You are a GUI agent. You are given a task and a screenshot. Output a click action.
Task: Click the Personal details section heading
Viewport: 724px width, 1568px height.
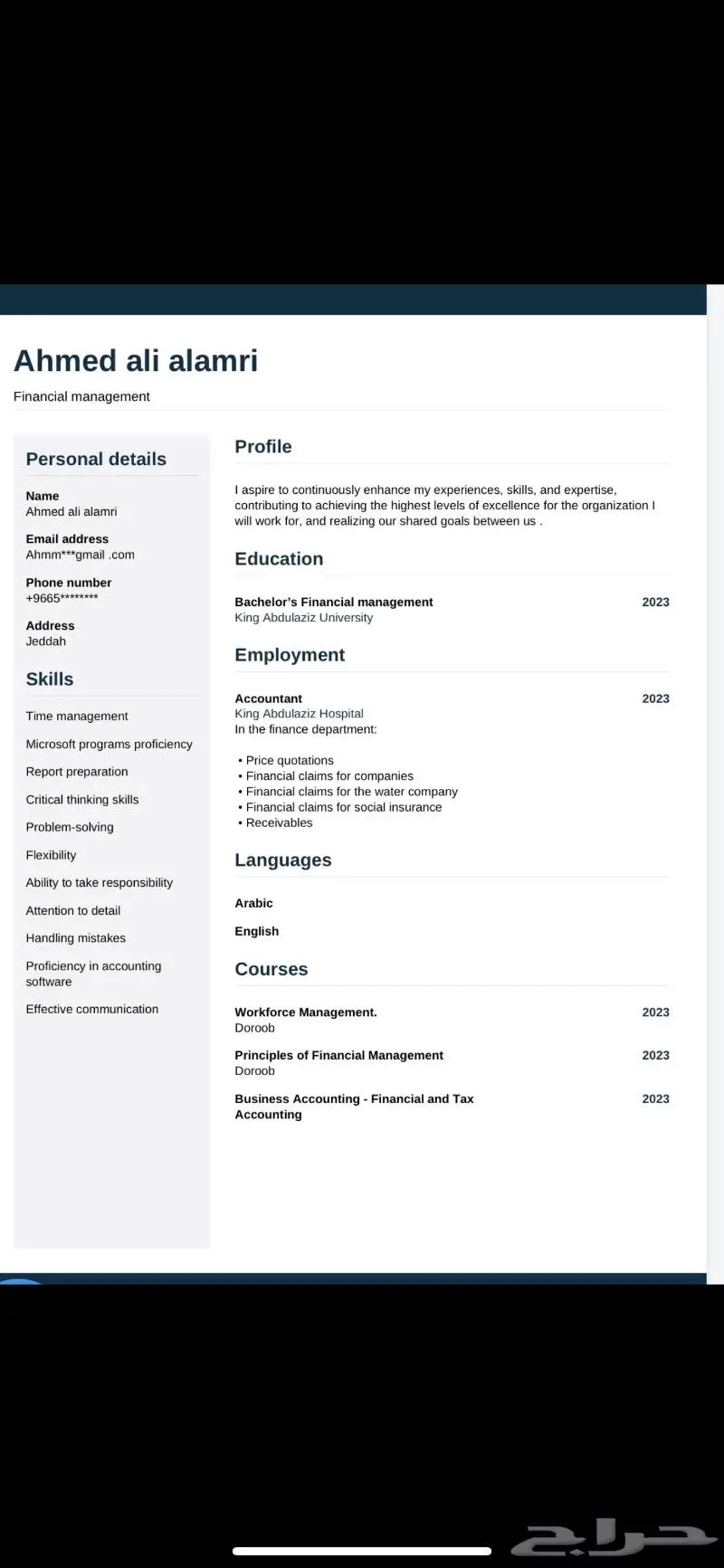tap(96, 459)
